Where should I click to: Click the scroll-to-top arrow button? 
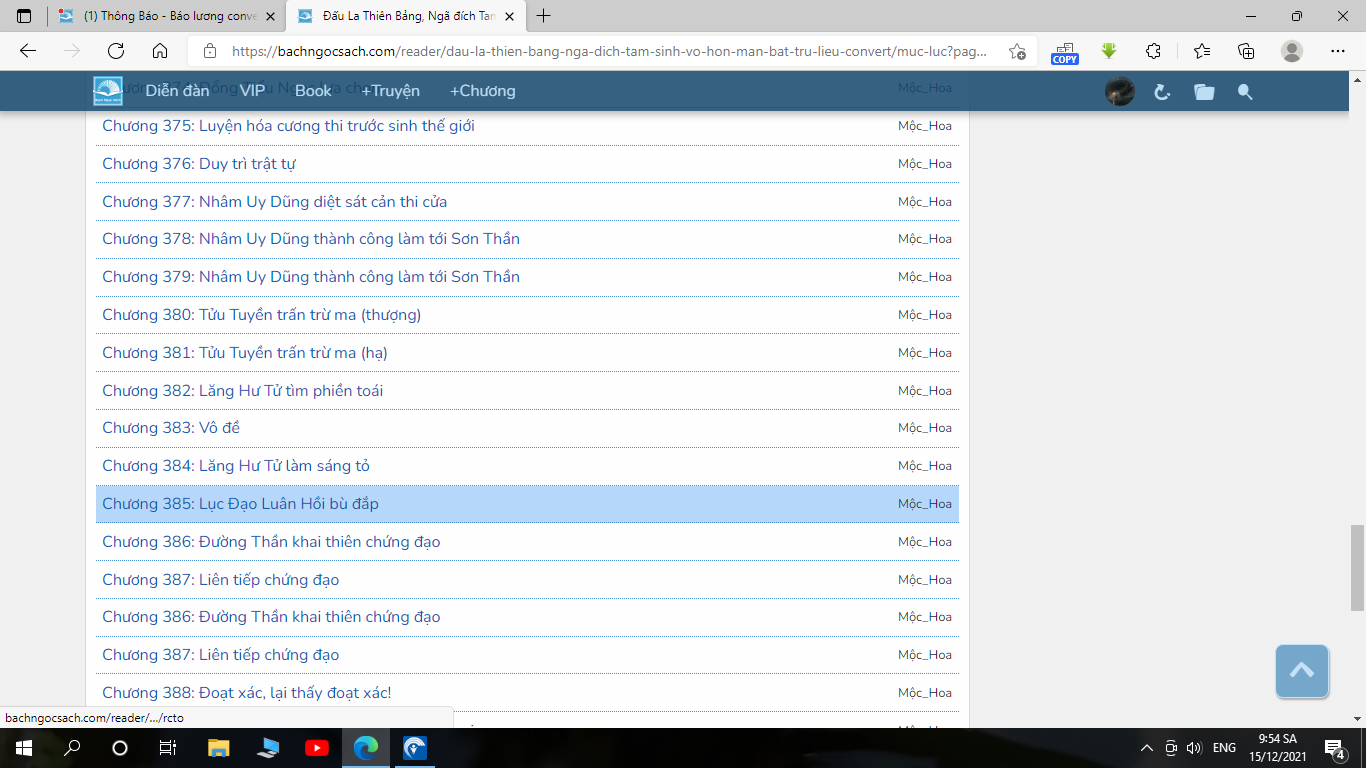tap(1301, 671)
